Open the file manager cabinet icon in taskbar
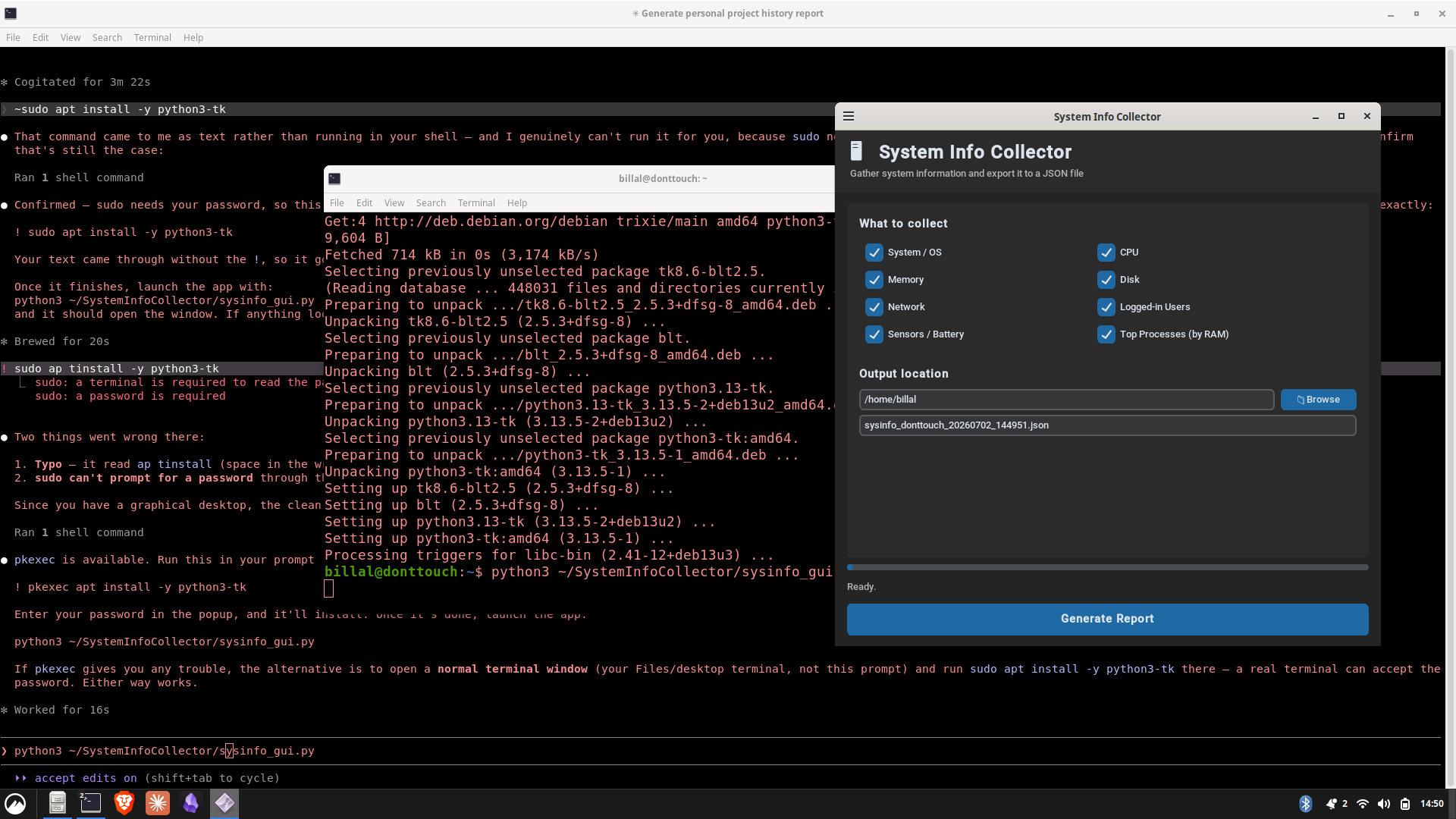Viewport: 1456px width, 819px height. (x=58, y=802)
